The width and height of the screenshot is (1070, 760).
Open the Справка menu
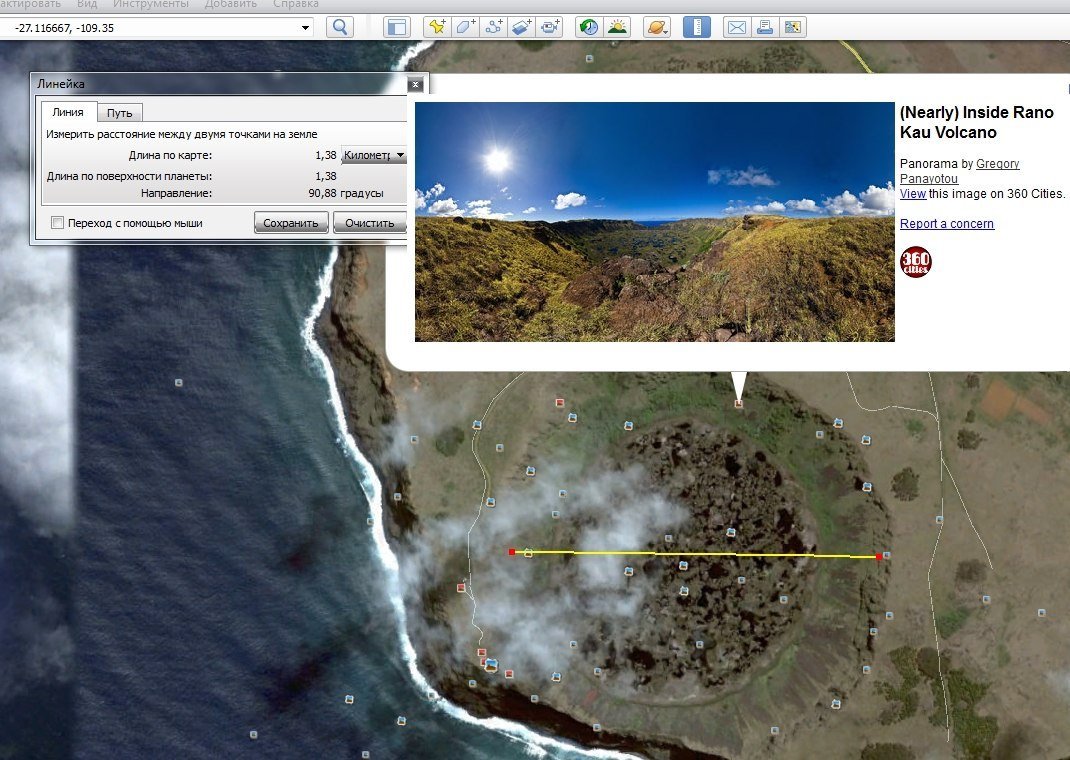[295, 4]
